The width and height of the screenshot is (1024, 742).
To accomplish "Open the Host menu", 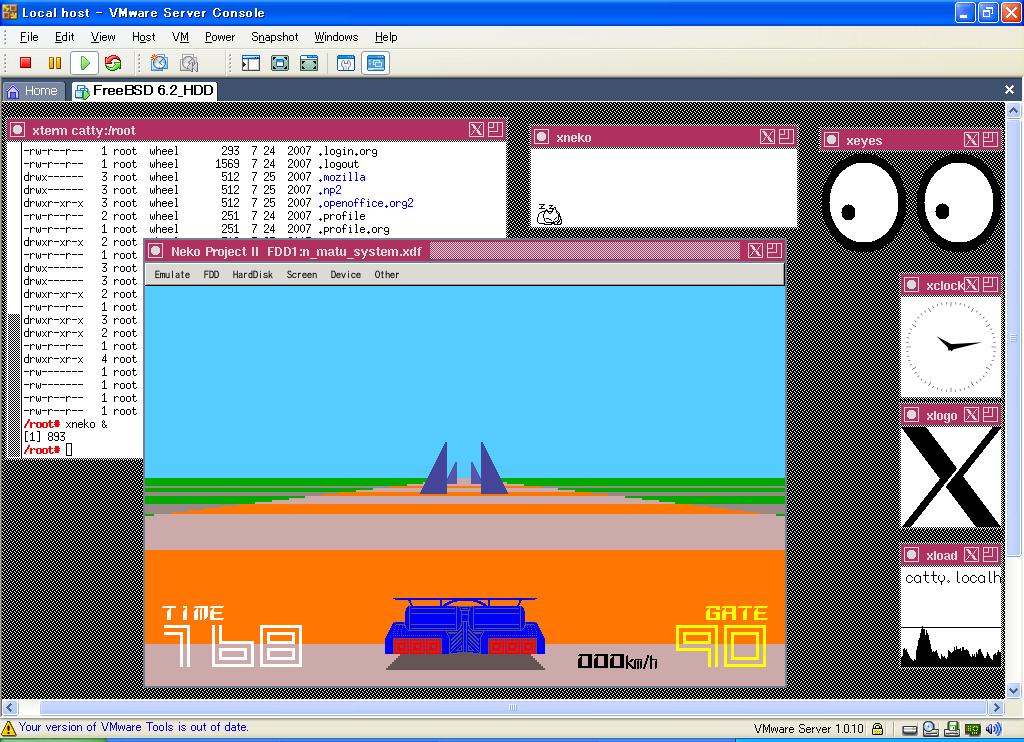I will click(x=143, y=37).
